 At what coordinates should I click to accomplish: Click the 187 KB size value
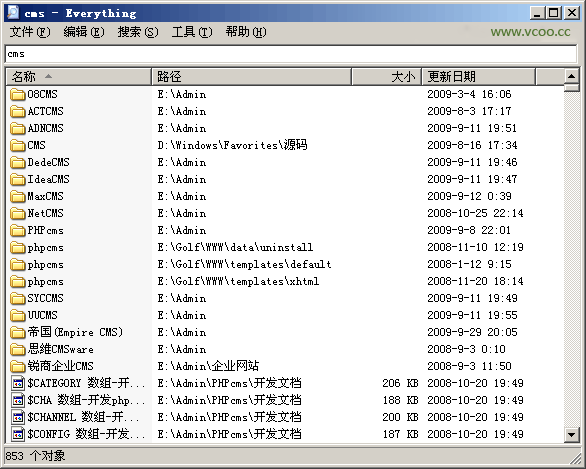pos(400,435)
